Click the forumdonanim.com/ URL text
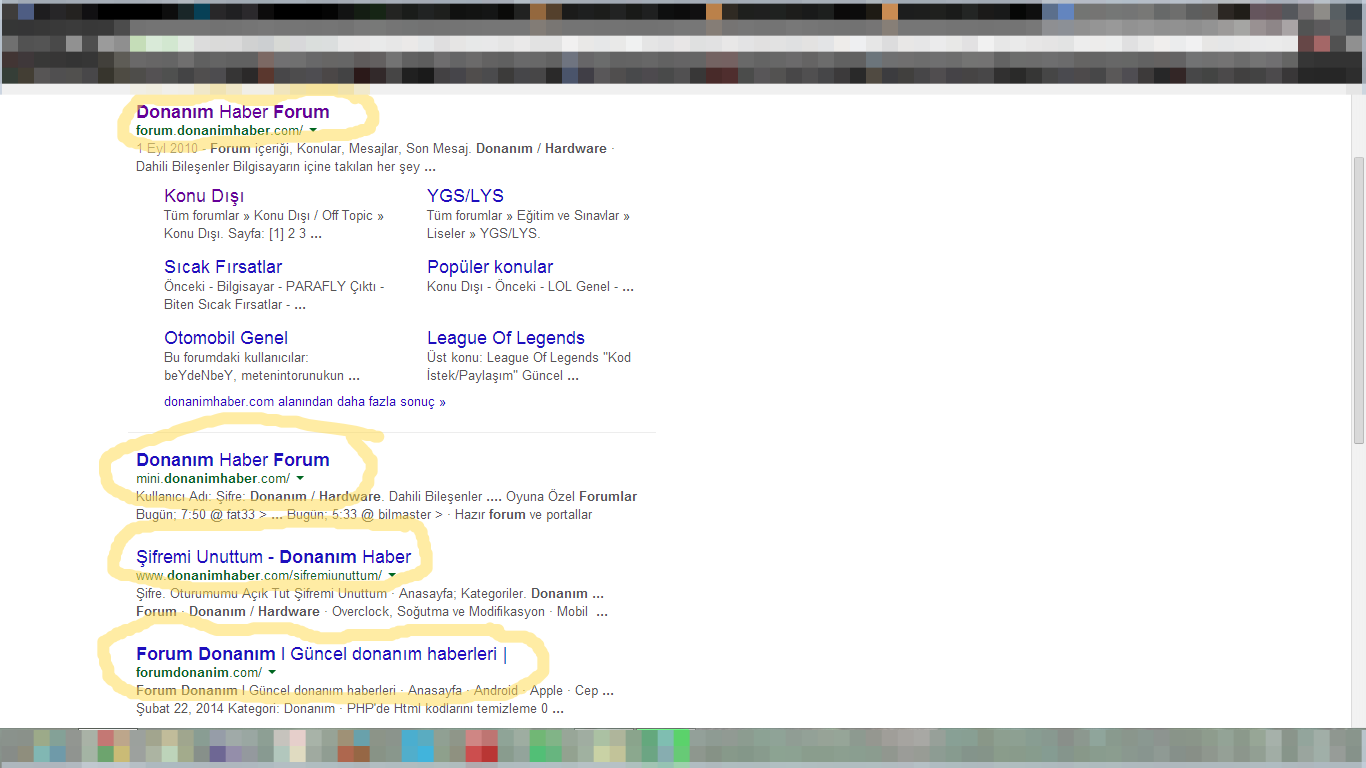This screenshot has width=1366, height=768. point(199,673)
